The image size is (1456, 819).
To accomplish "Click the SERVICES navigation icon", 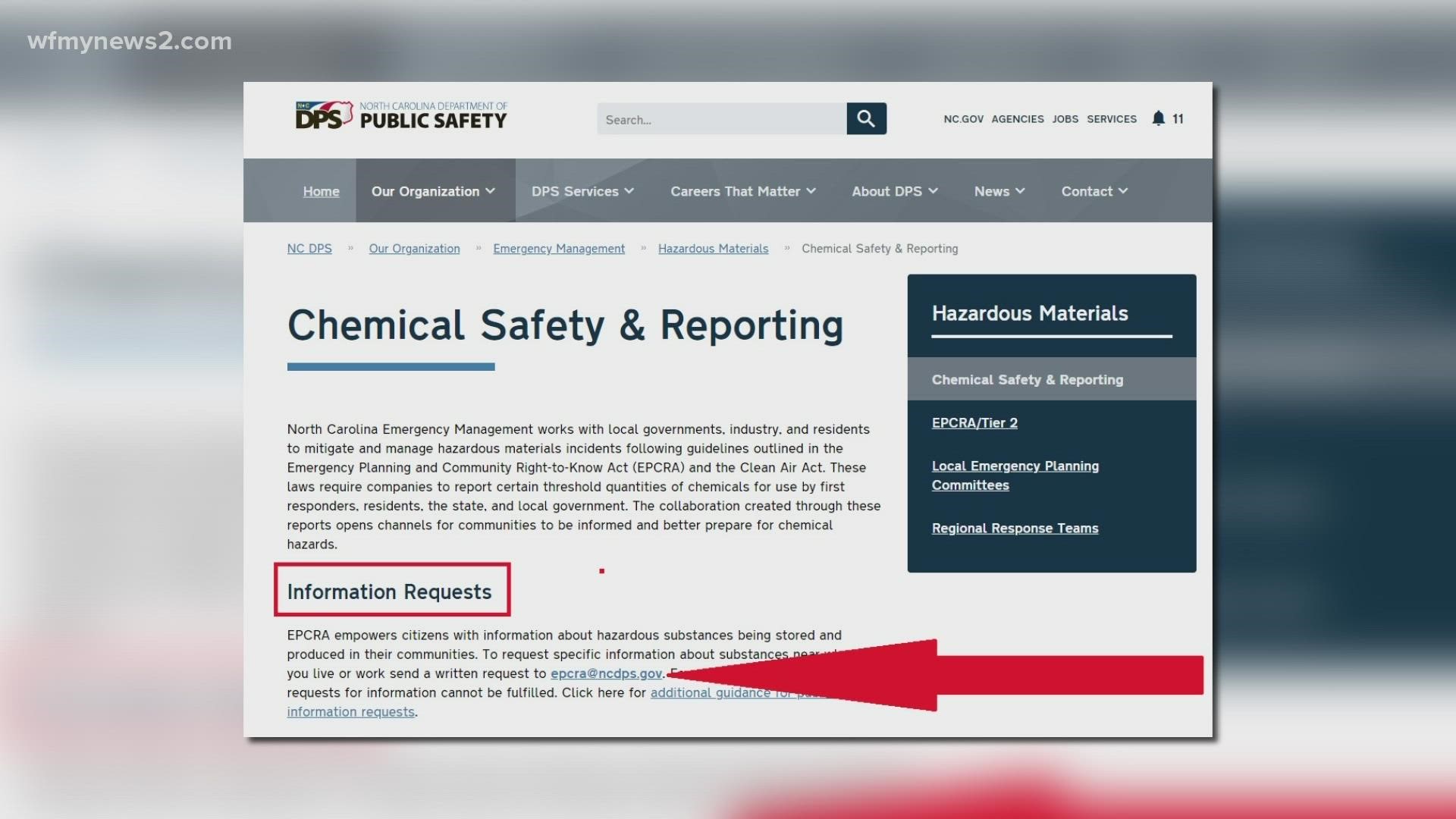I will pyautogui.click(x=1112, y=119).
